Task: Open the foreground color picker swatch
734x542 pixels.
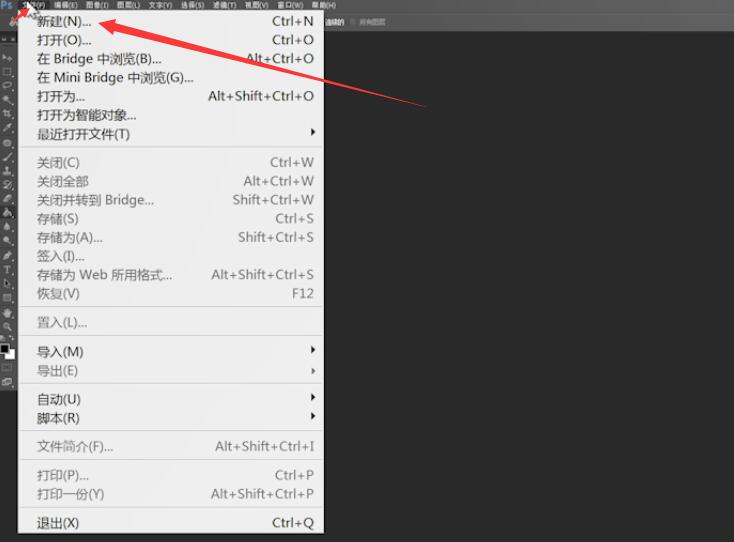Action: point(5,349)
